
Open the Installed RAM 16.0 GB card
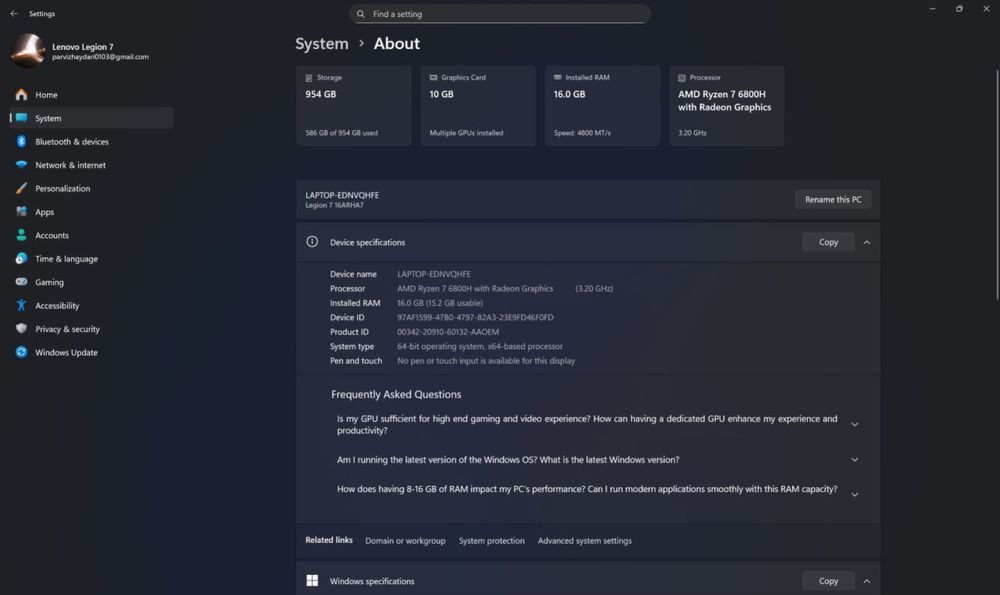click(603, 106)
